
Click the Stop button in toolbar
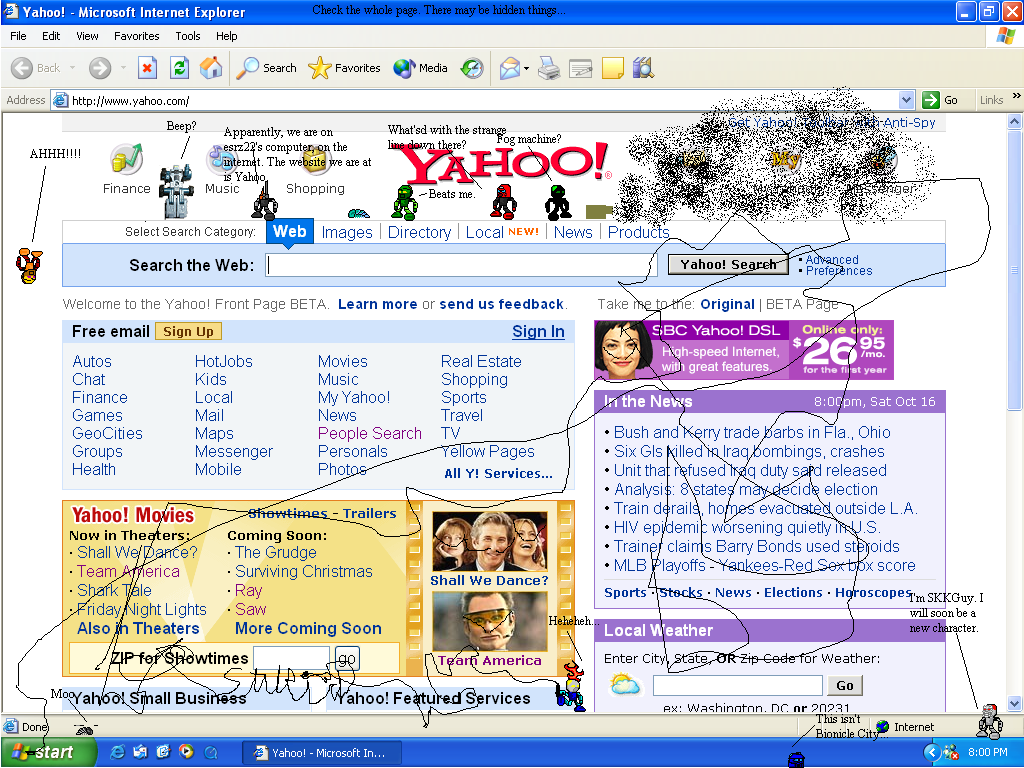coord(148,68)
